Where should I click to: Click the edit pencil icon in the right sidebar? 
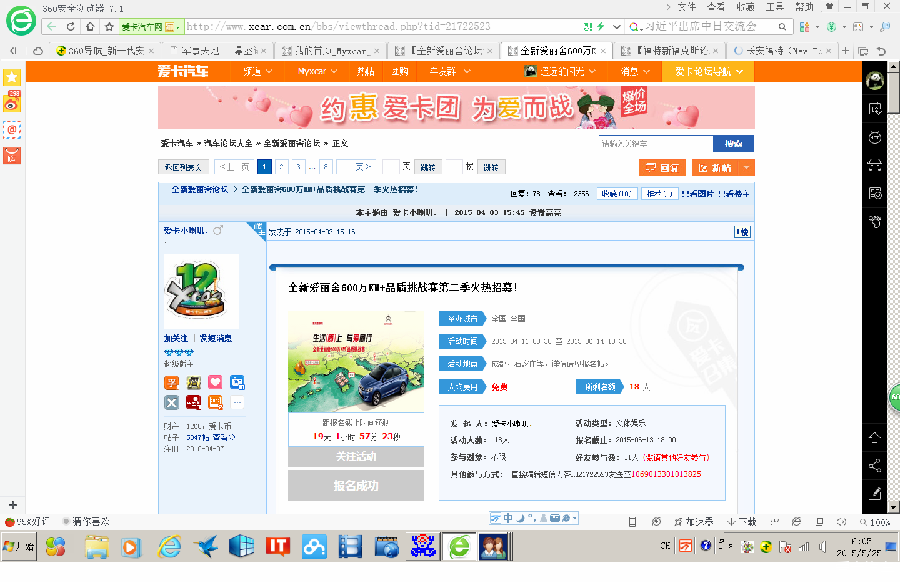pos(875,493)
